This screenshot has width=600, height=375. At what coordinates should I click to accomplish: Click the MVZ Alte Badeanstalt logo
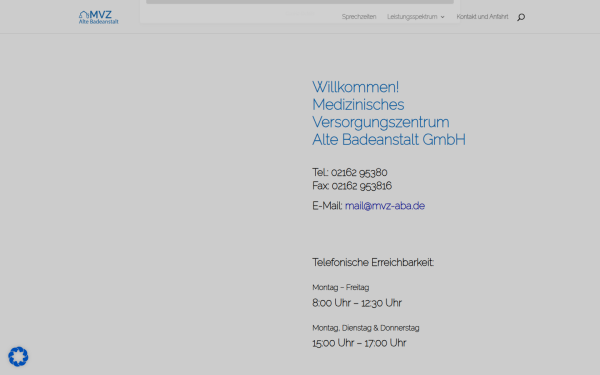coord(99,17)
